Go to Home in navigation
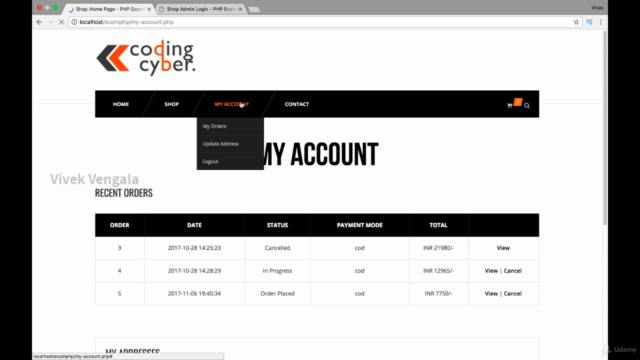The width and height of the screenshot is (640, 360). [121, 104]
